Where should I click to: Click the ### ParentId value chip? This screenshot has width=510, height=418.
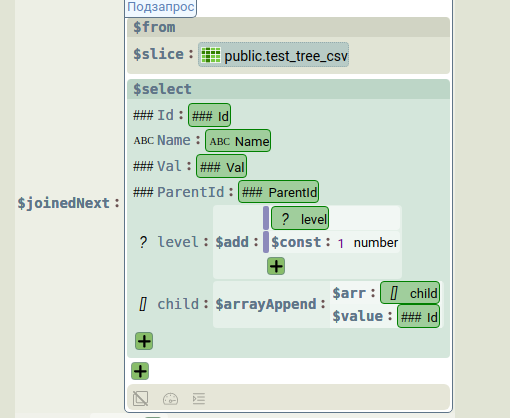pyautogui.click(x=279, y=192)
